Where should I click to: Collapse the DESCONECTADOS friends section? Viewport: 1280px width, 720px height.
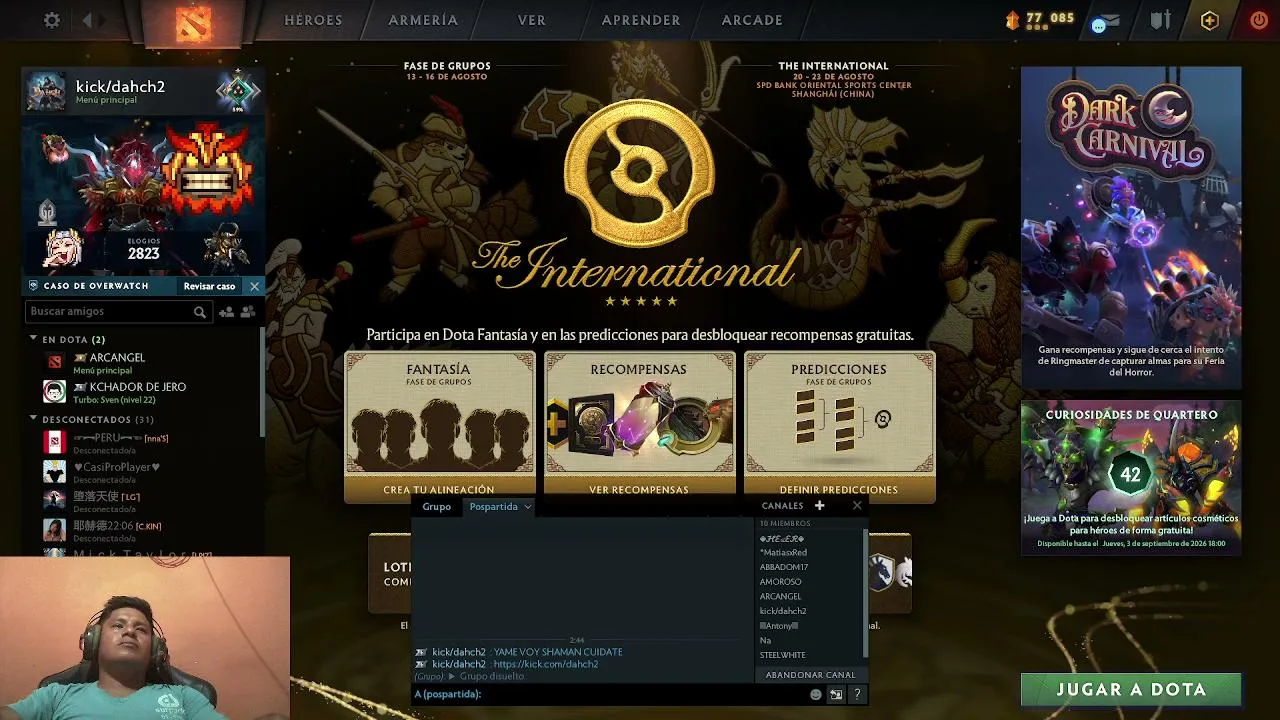(x=34, y=419)
